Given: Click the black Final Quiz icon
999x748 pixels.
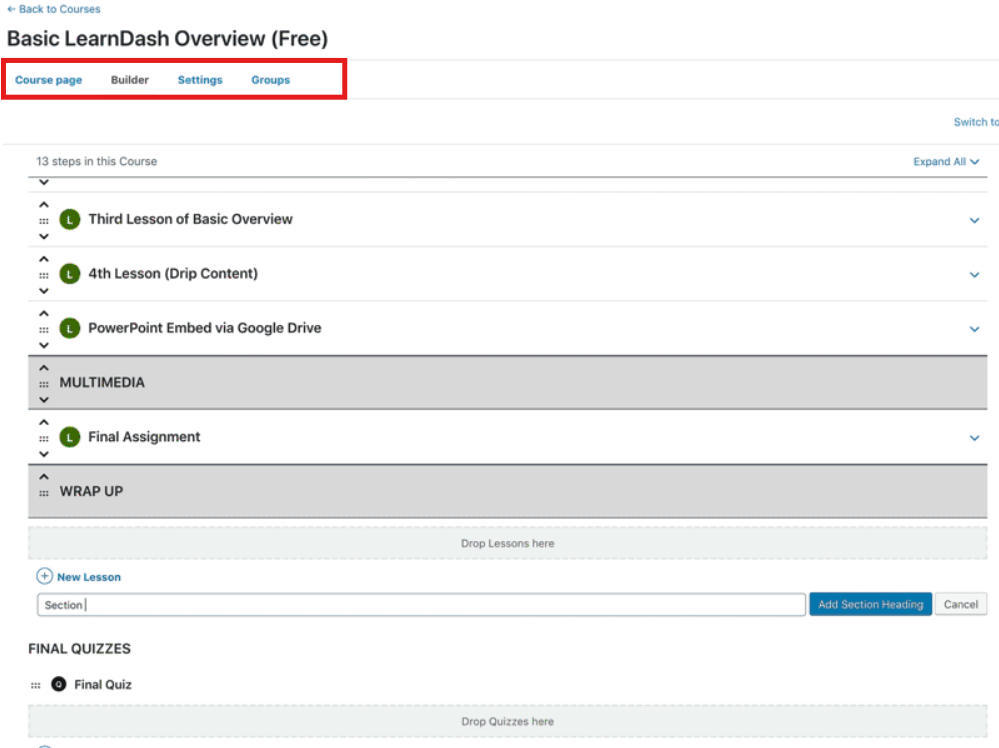Looking at the screenshot, I should pos(59,685).
